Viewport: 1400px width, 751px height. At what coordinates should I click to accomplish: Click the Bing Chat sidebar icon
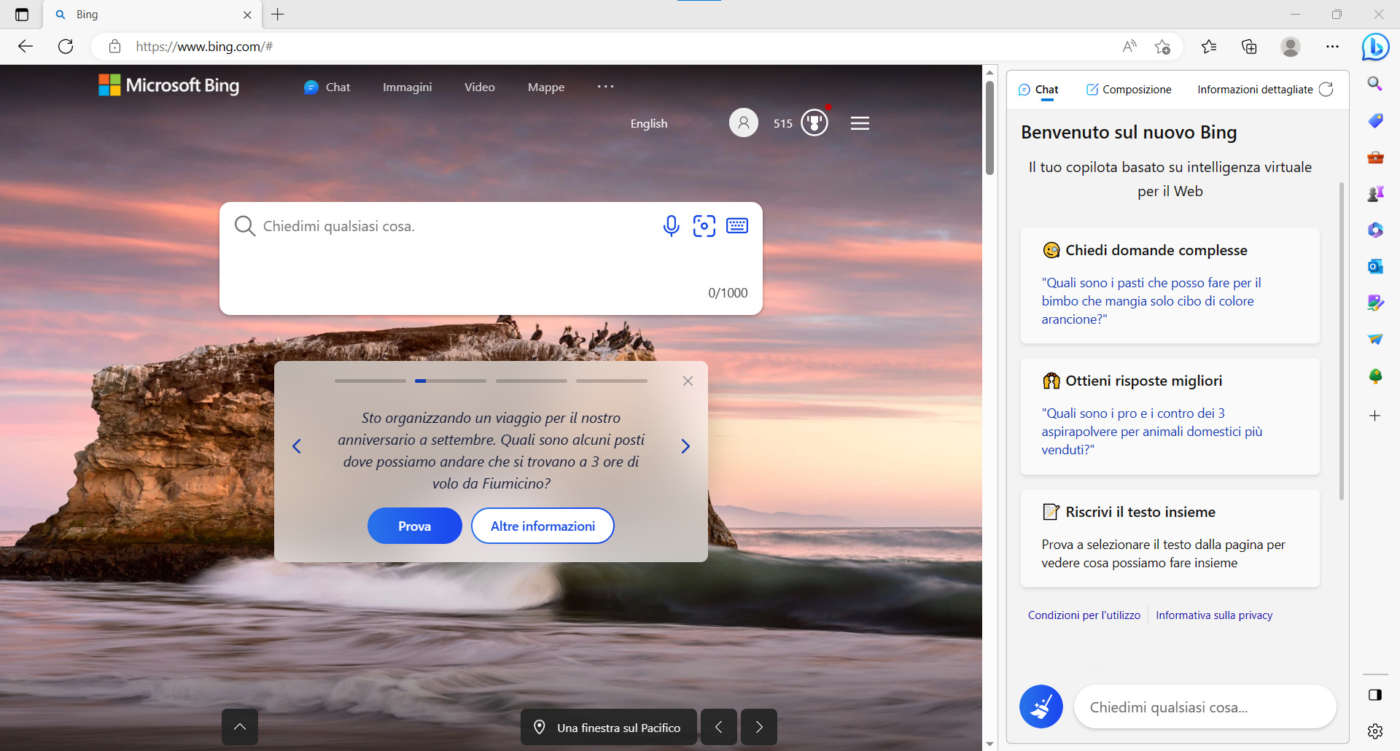1374,46
